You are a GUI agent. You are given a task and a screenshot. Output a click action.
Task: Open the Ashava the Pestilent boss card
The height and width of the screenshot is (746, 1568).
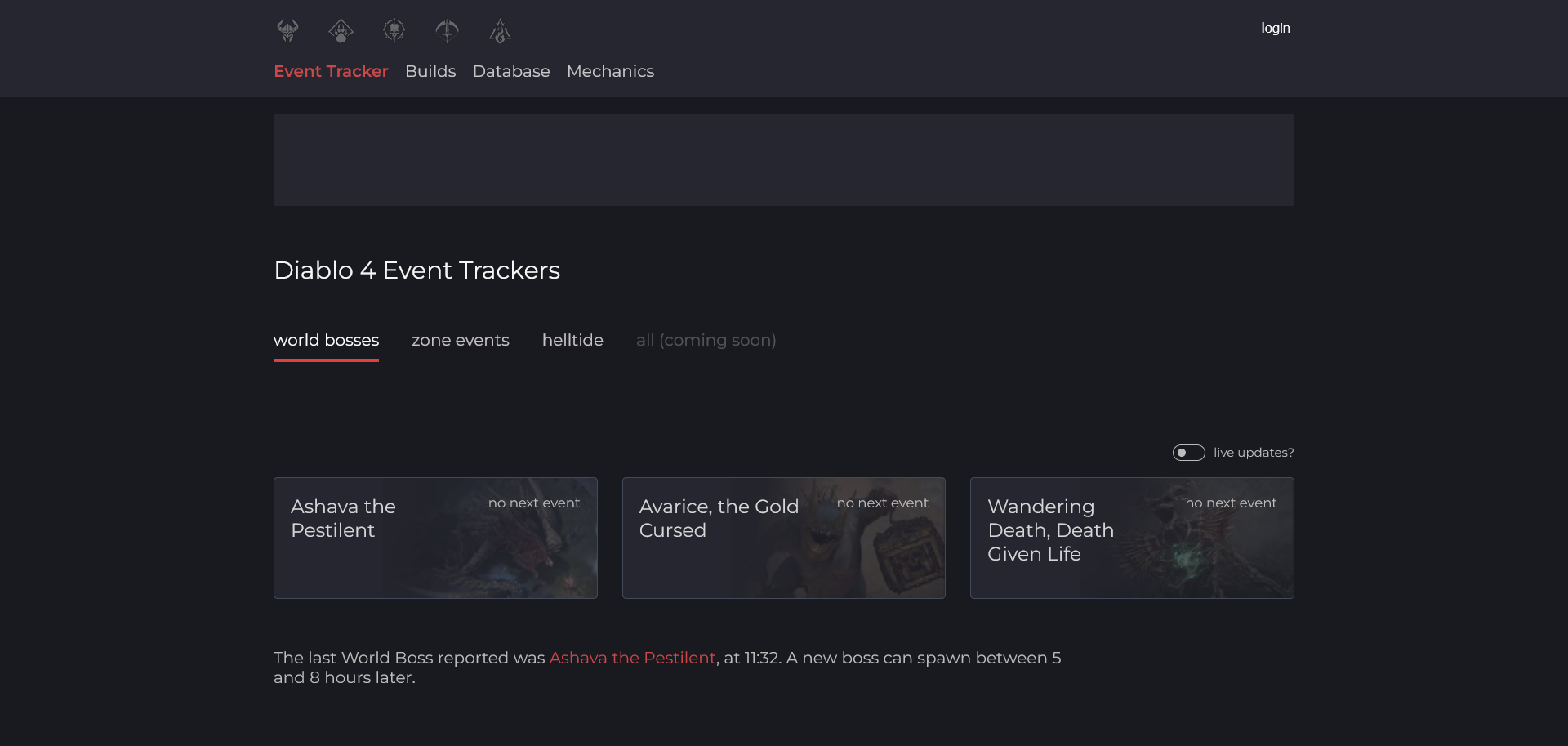click(435, 538)
